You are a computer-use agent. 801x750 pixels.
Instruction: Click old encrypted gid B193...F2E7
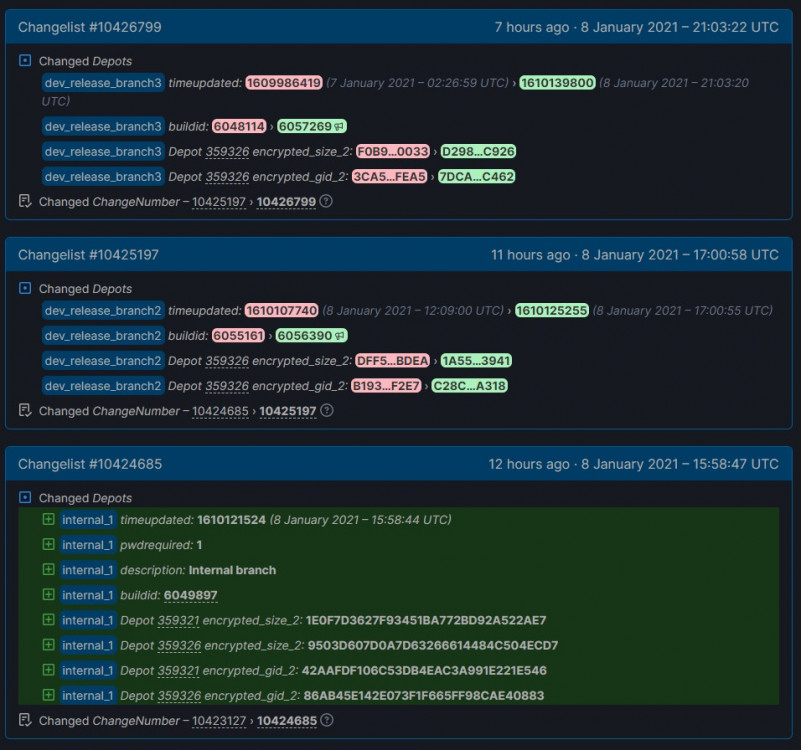coord(386,385)
